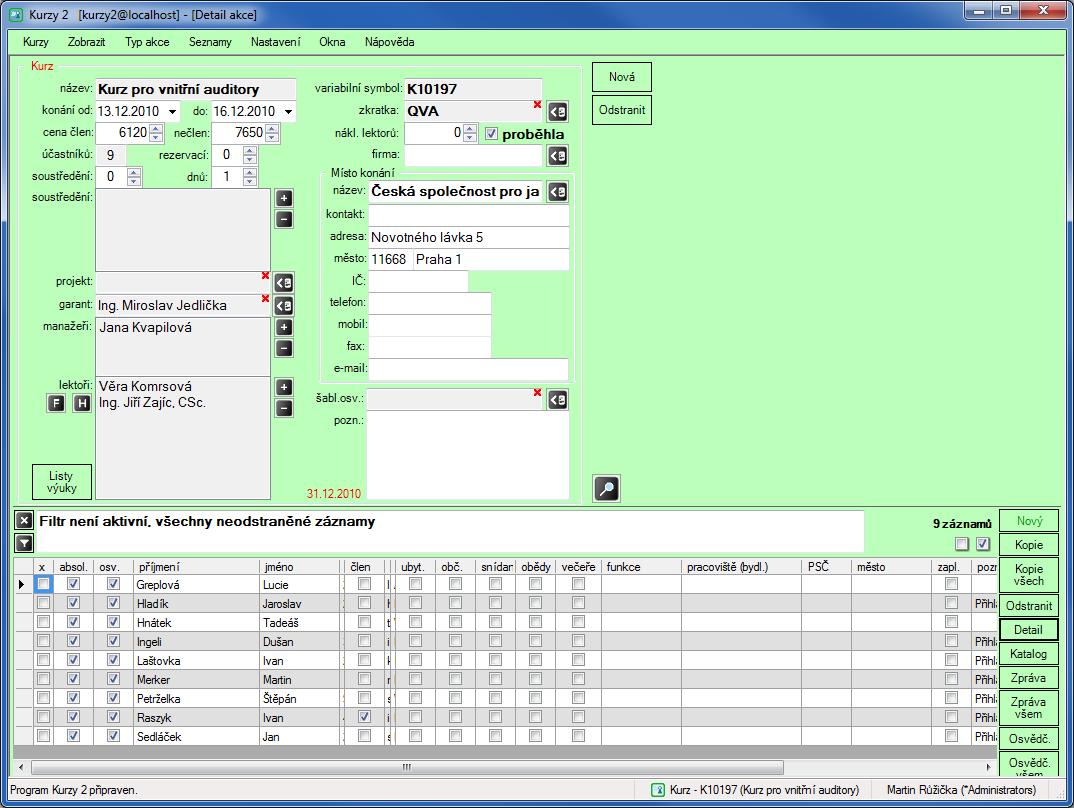
Task: Remove a lektor with minus icon
Action: (x=284, y=409)
